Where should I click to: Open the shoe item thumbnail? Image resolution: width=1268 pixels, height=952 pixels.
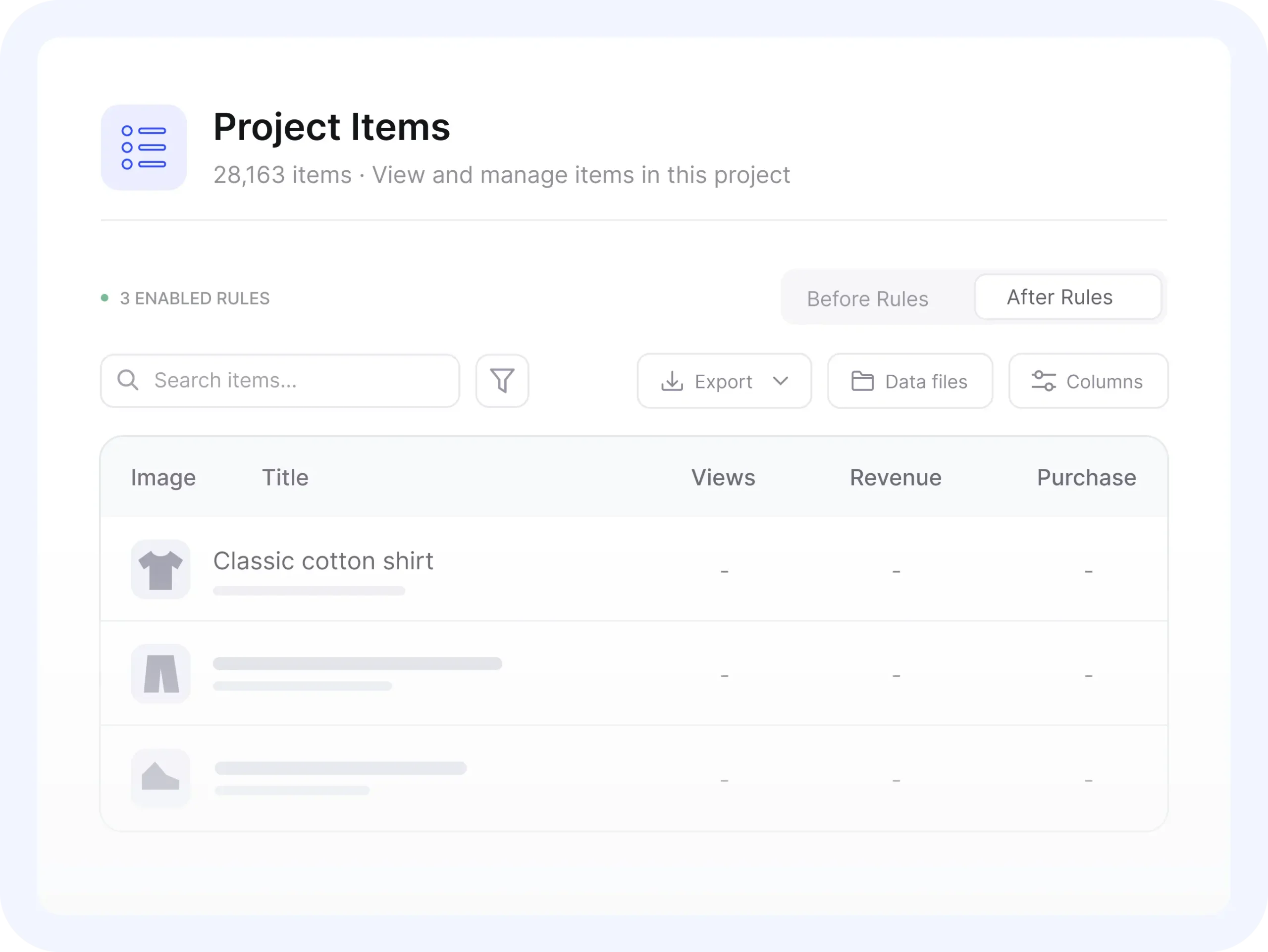(x=160, y=778)
